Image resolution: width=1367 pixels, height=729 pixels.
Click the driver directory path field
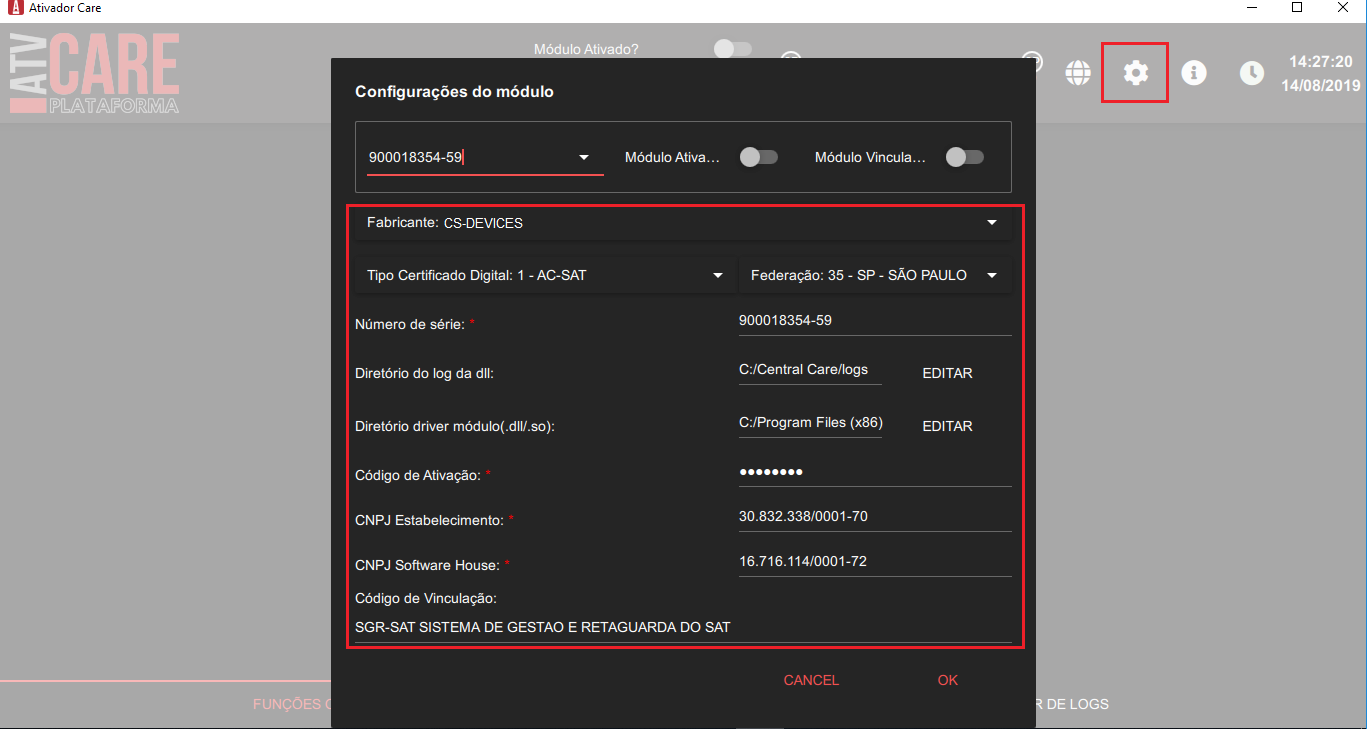point(810,423)
